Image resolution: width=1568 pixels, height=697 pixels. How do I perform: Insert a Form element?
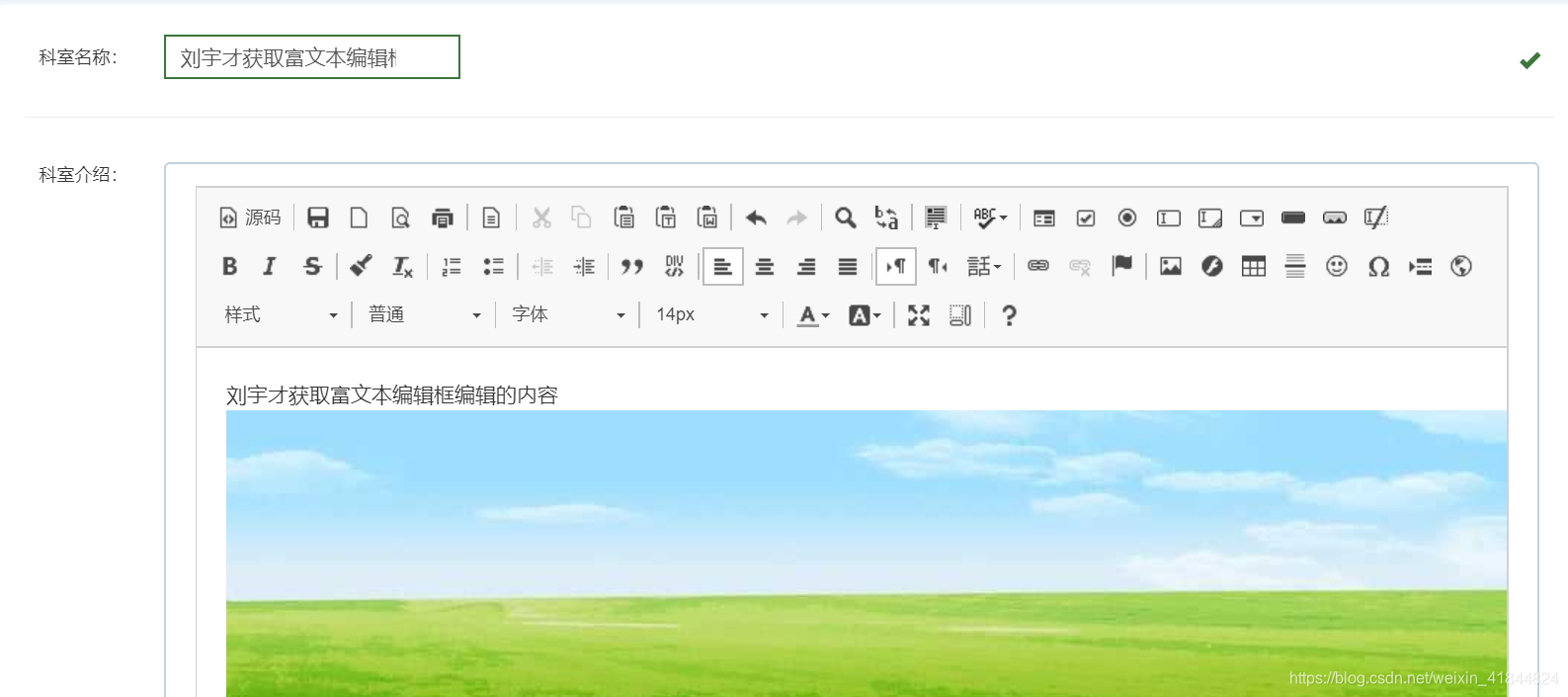click(1044, 218)
